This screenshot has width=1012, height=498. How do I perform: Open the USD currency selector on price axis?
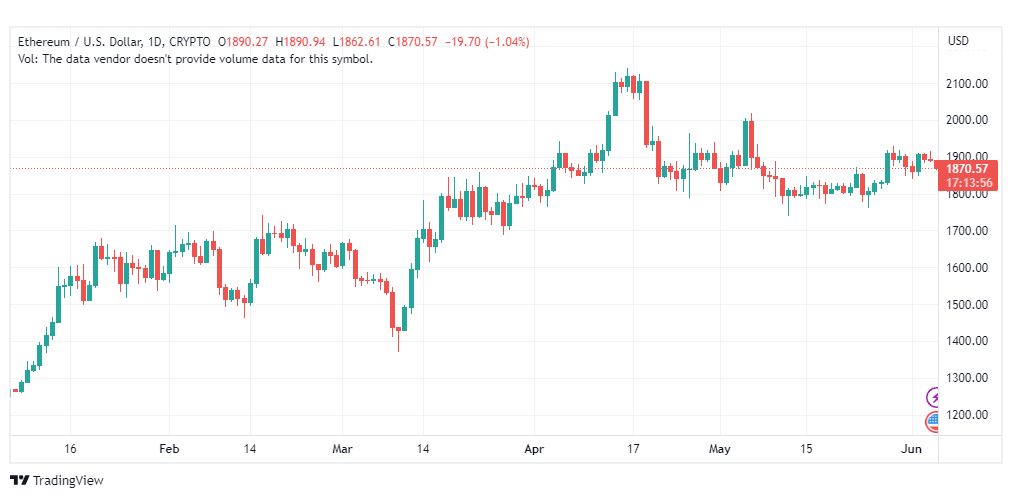point(958,41)
